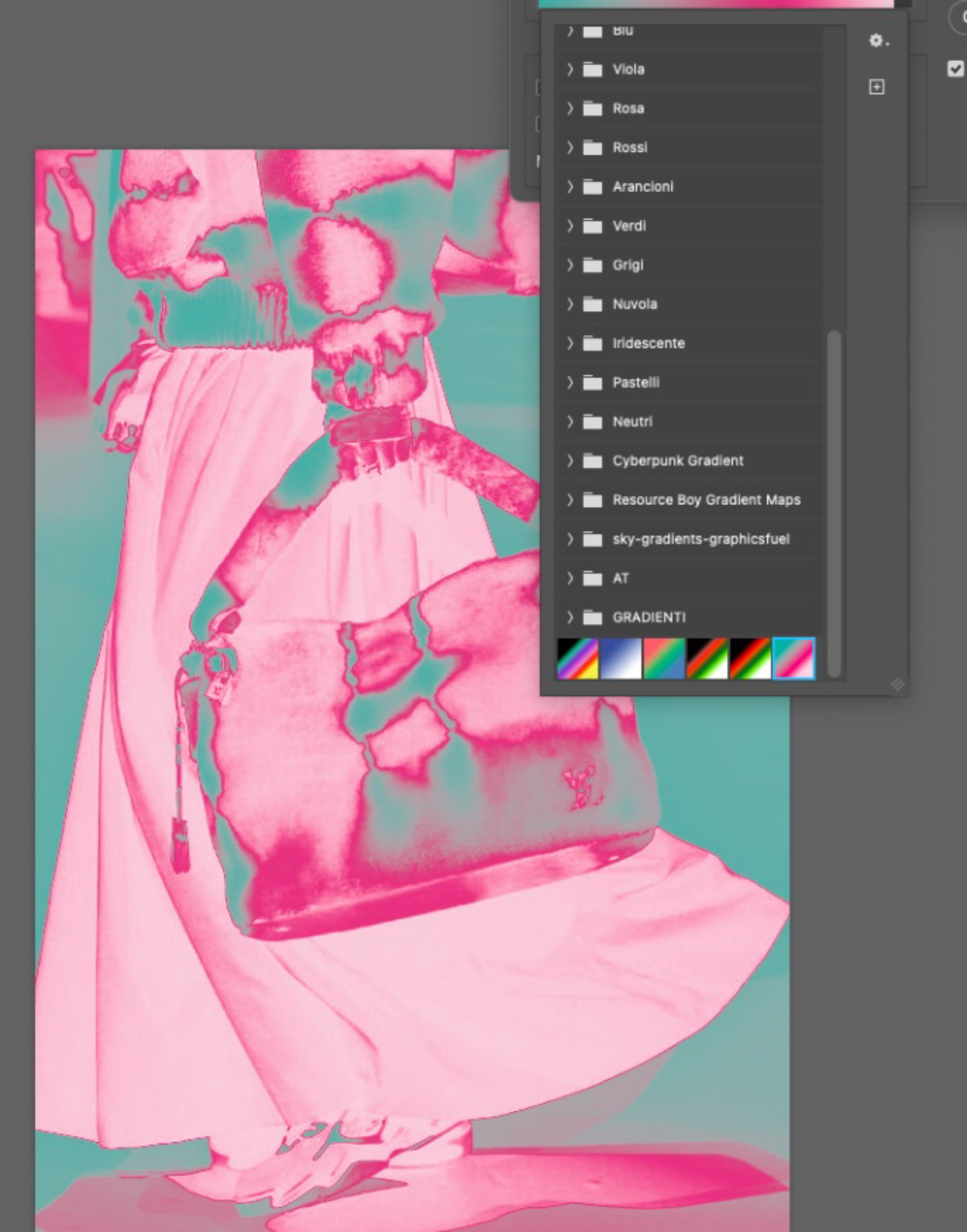Expand the Nuvola folder chevron
Viewport: 967px width, 1232px height.
point(570,304)
